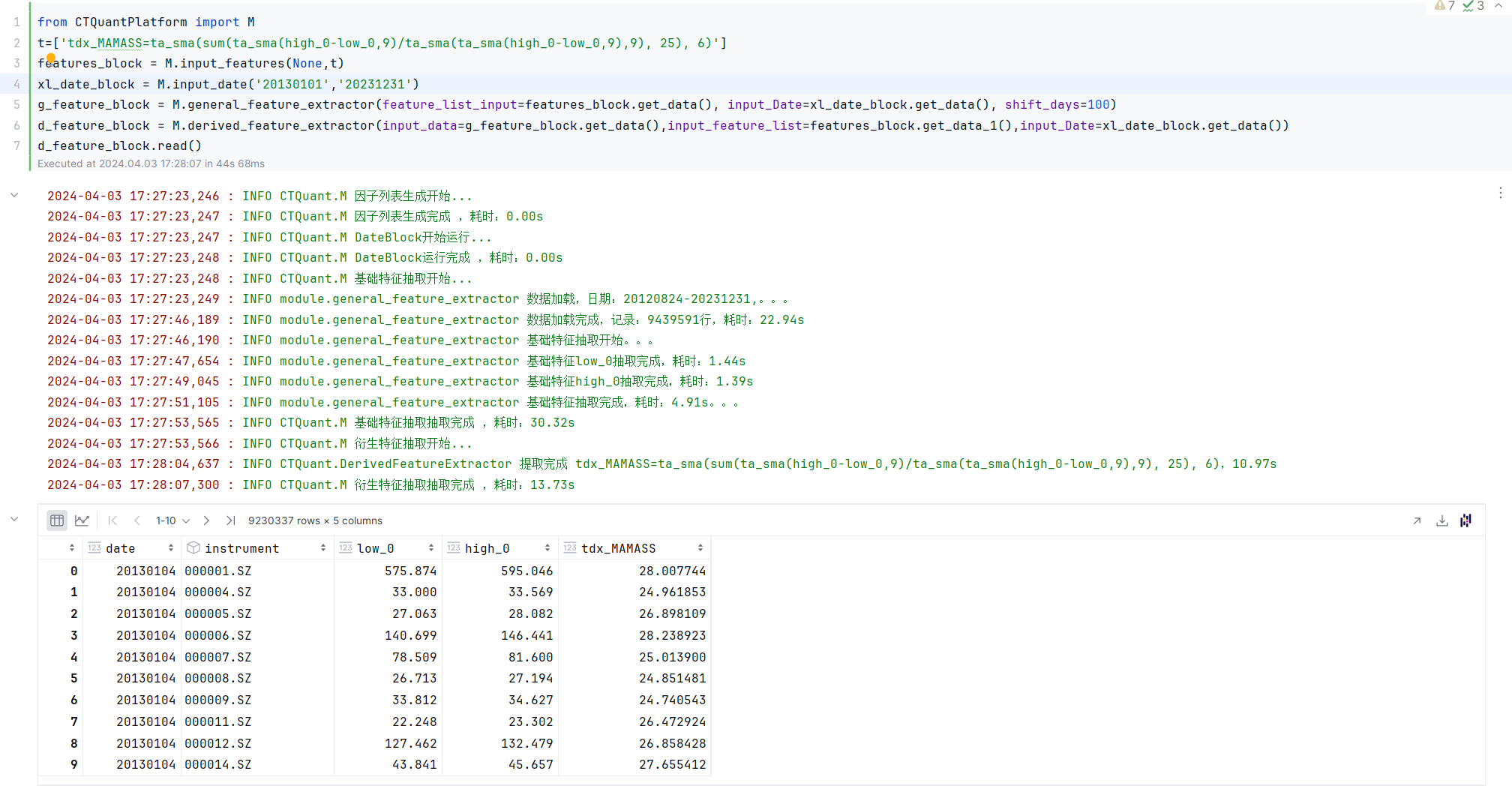Collapse the log output section

(x=14, y=195)
